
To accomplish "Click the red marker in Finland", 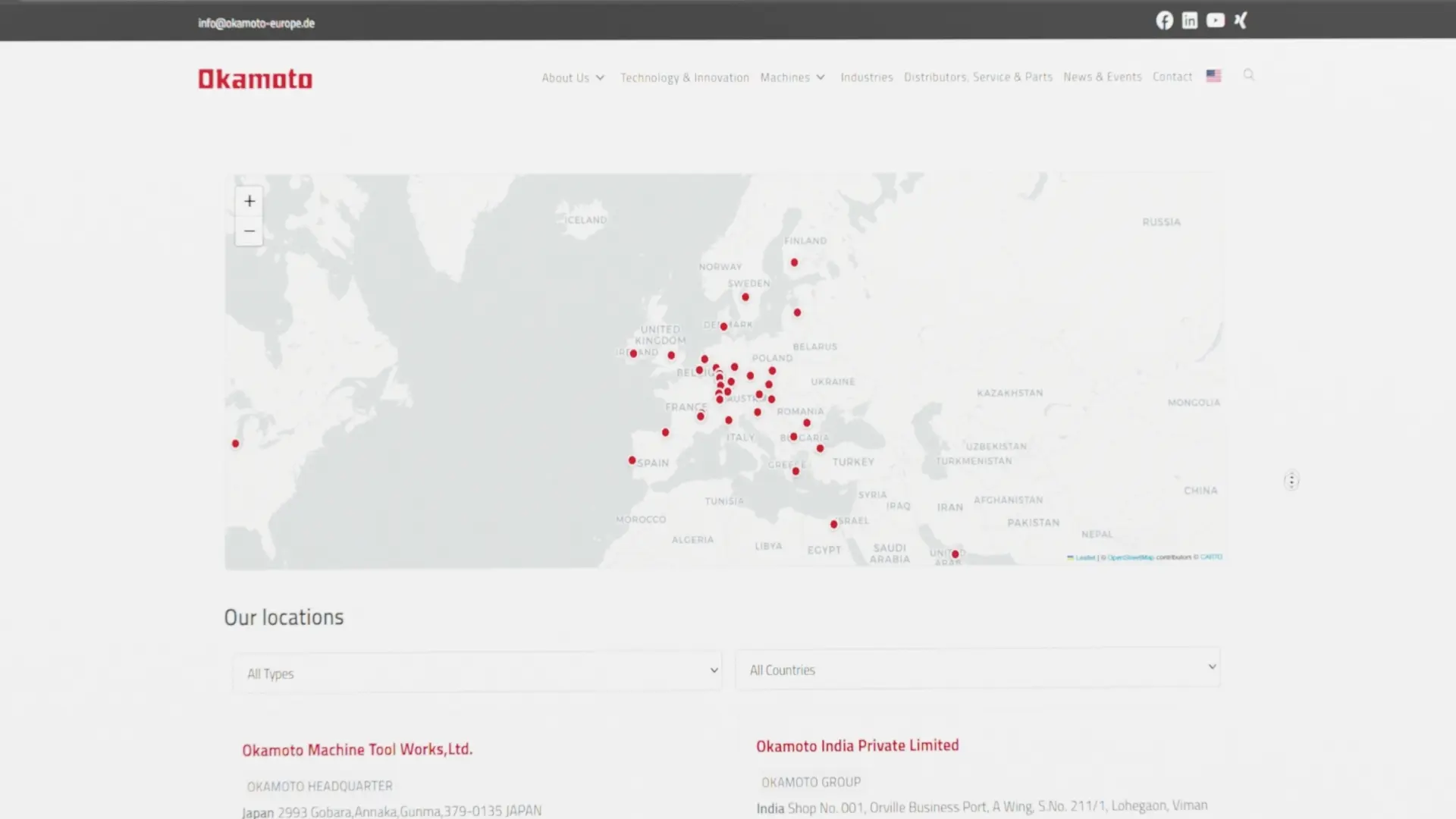I will 794,262.
